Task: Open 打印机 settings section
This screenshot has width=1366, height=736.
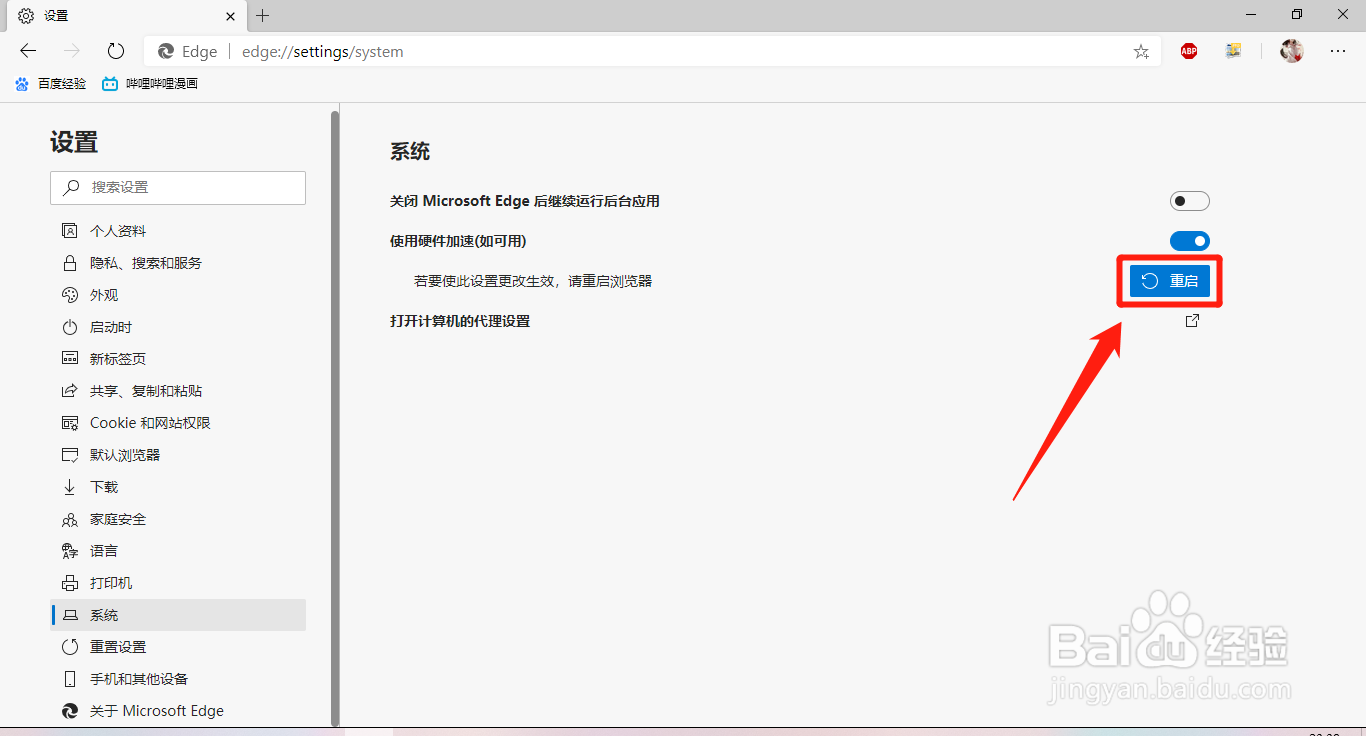Action: [x=178, y=583]
